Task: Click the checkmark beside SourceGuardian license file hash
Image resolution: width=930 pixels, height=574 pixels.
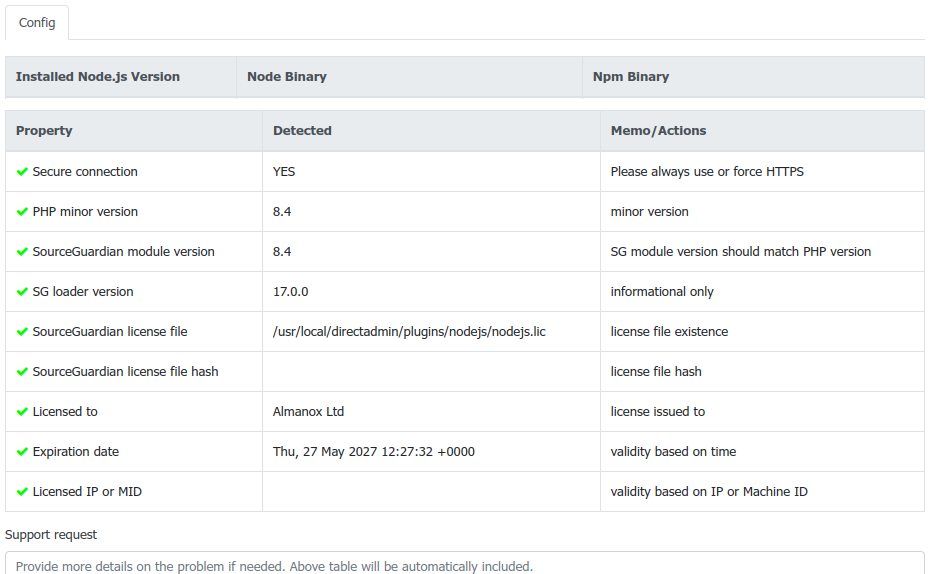Action: tap(23, 372)
